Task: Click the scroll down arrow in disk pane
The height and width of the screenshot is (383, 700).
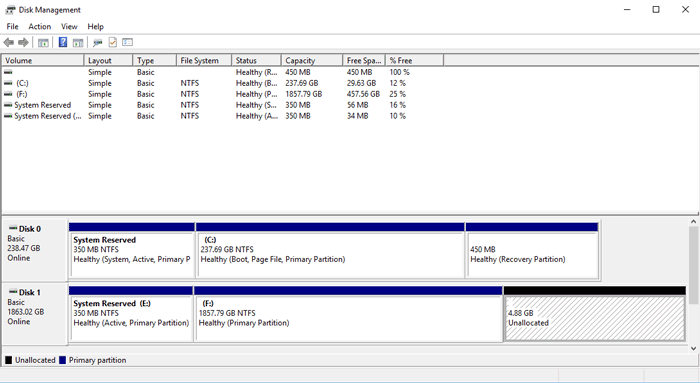Action: [x=694, y=349]
